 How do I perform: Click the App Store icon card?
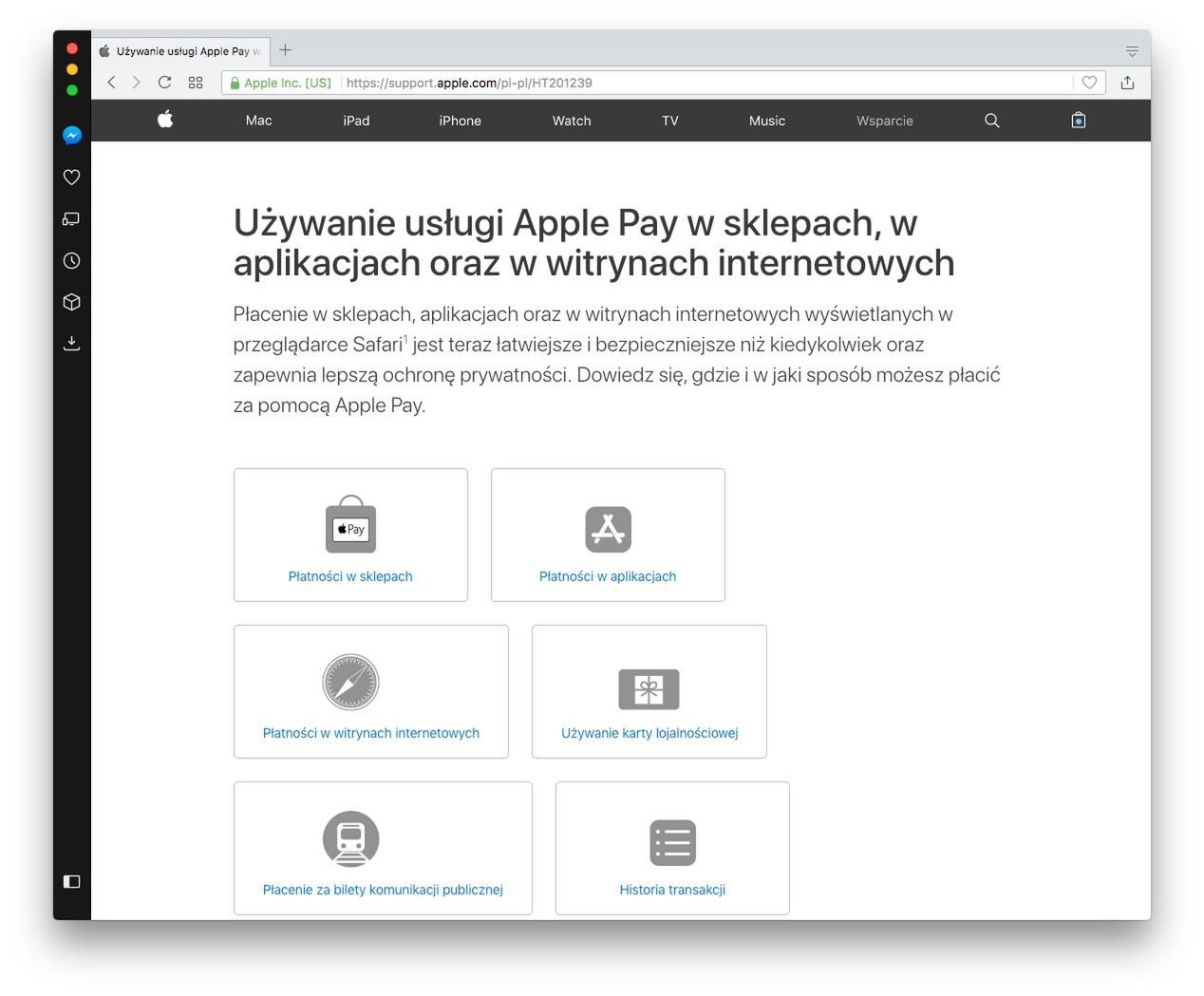tap(608, 529)
